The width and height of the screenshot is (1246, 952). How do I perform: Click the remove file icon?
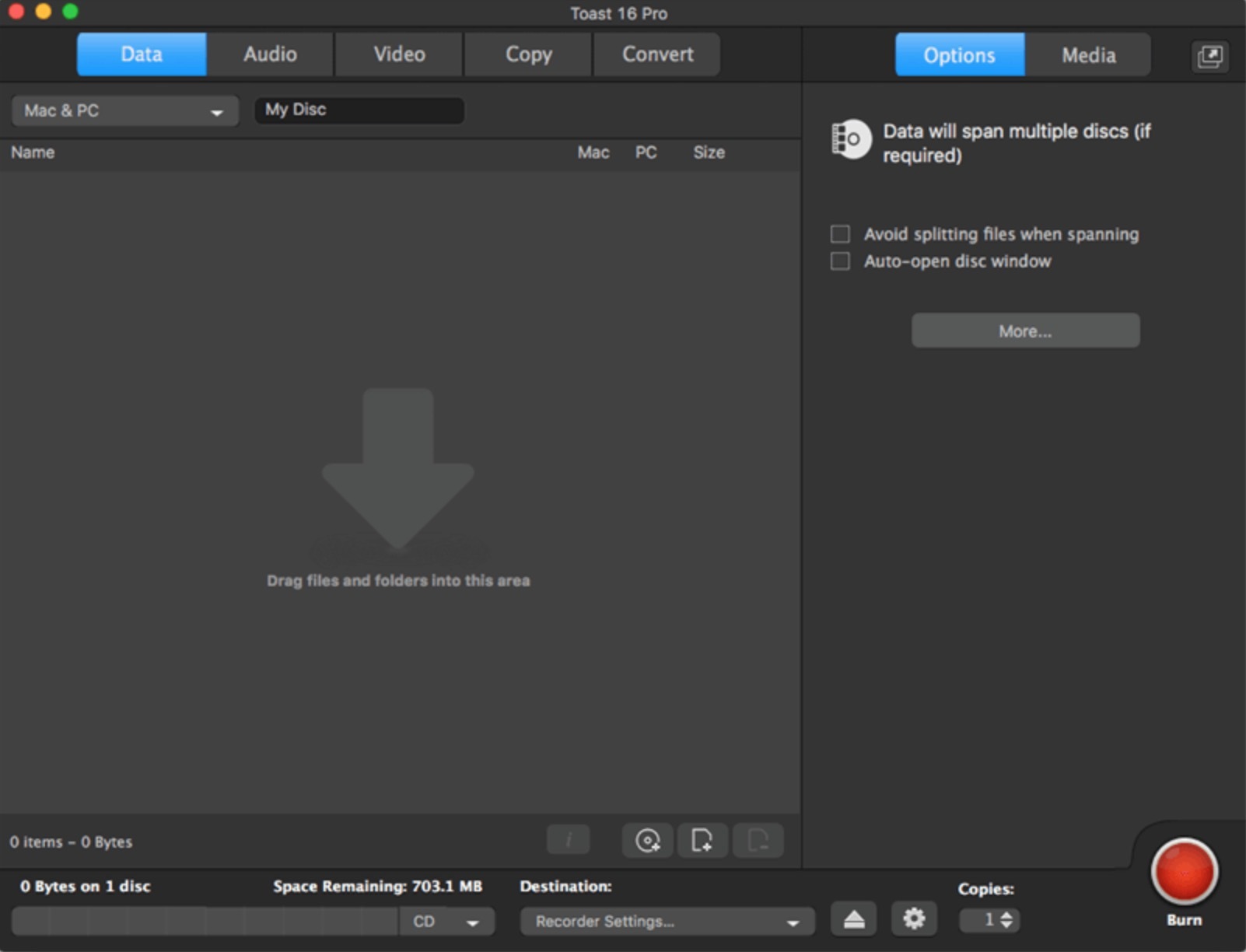[x=758, y=841]
